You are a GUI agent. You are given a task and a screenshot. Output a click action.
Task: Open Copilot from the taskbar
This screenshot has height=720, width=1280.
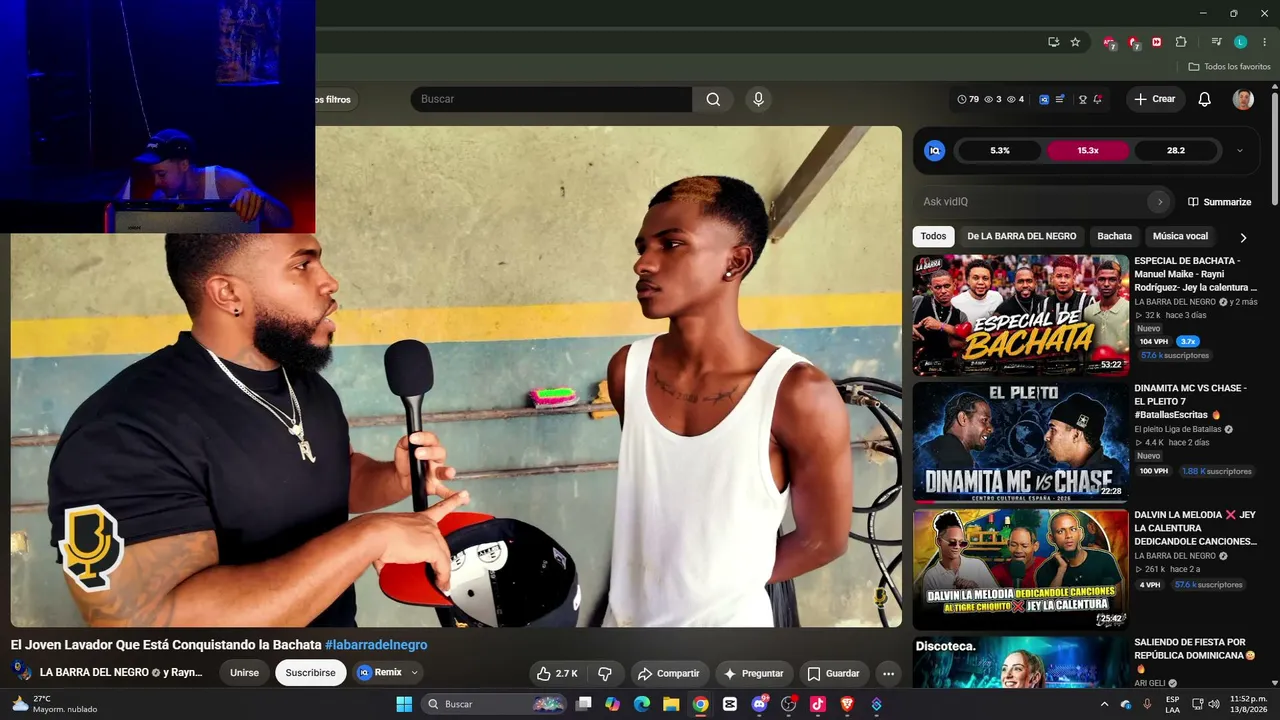[612, 704]
